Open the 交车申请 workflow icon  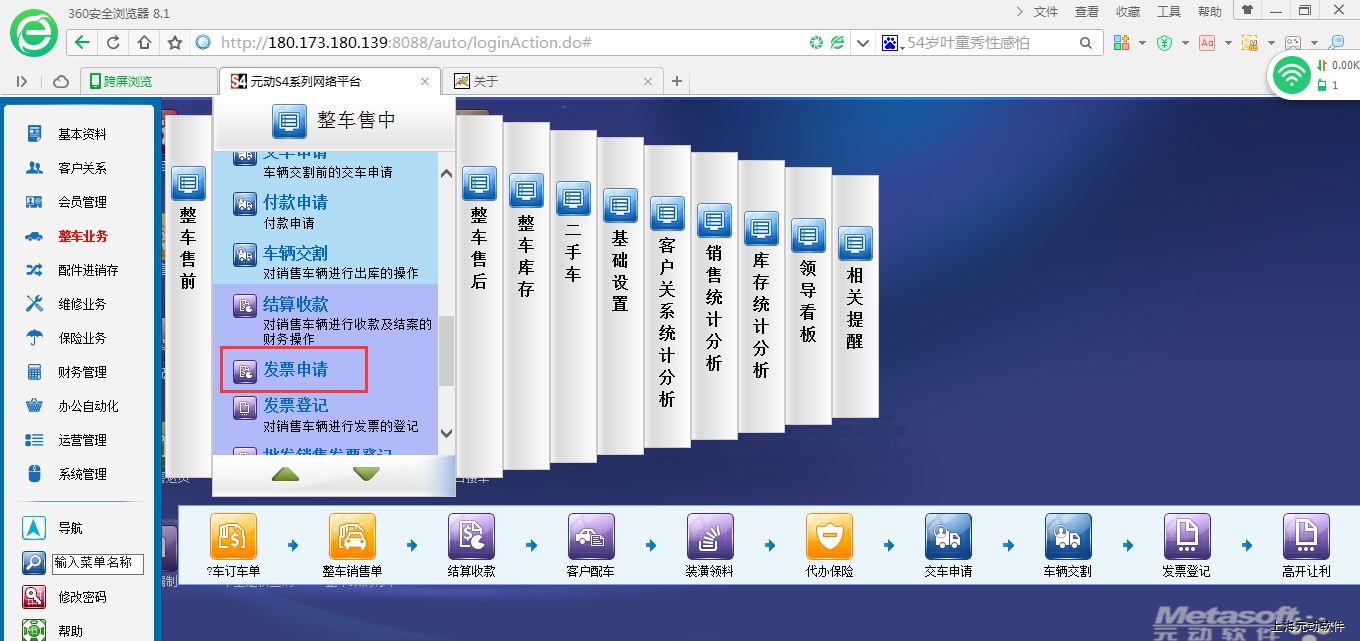click(948, 537)
